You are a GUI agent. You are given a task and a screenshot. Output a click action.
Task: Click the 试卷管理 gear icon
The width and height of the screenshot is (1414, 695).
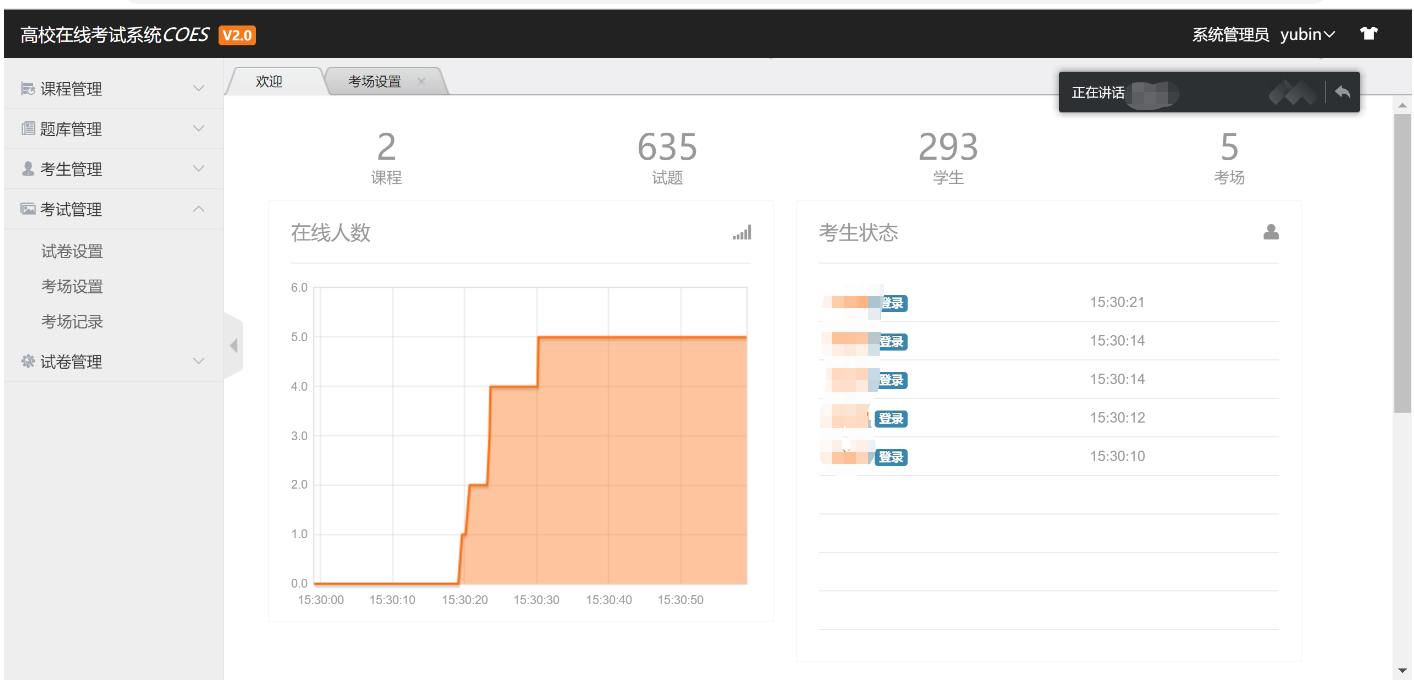28,362
